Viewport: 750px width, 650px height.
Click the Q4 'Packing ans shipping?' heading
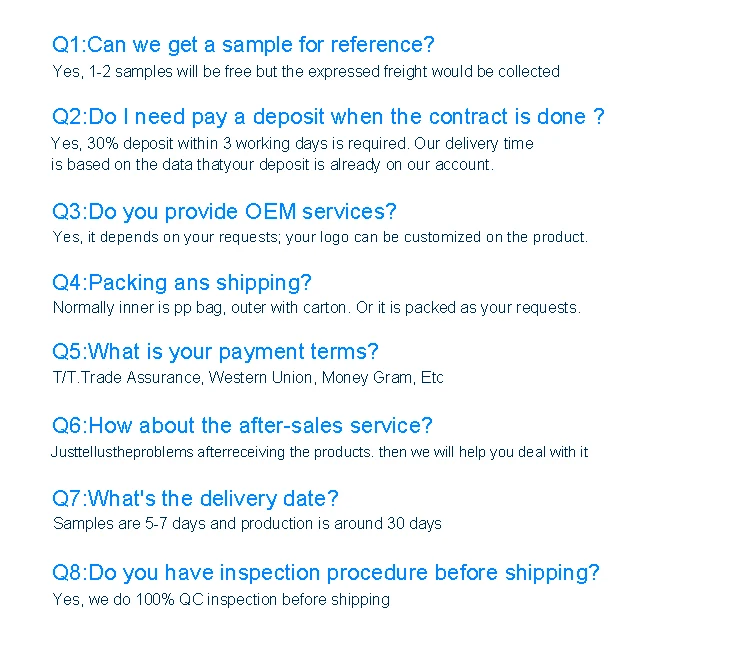point(182,283)
